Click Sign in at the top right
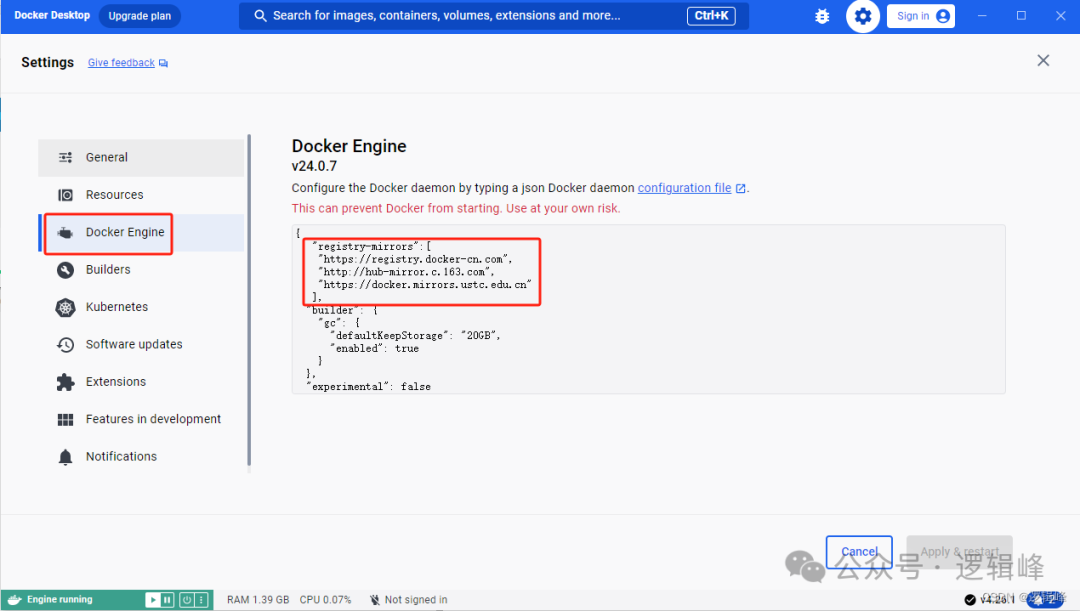 [920, 16]
